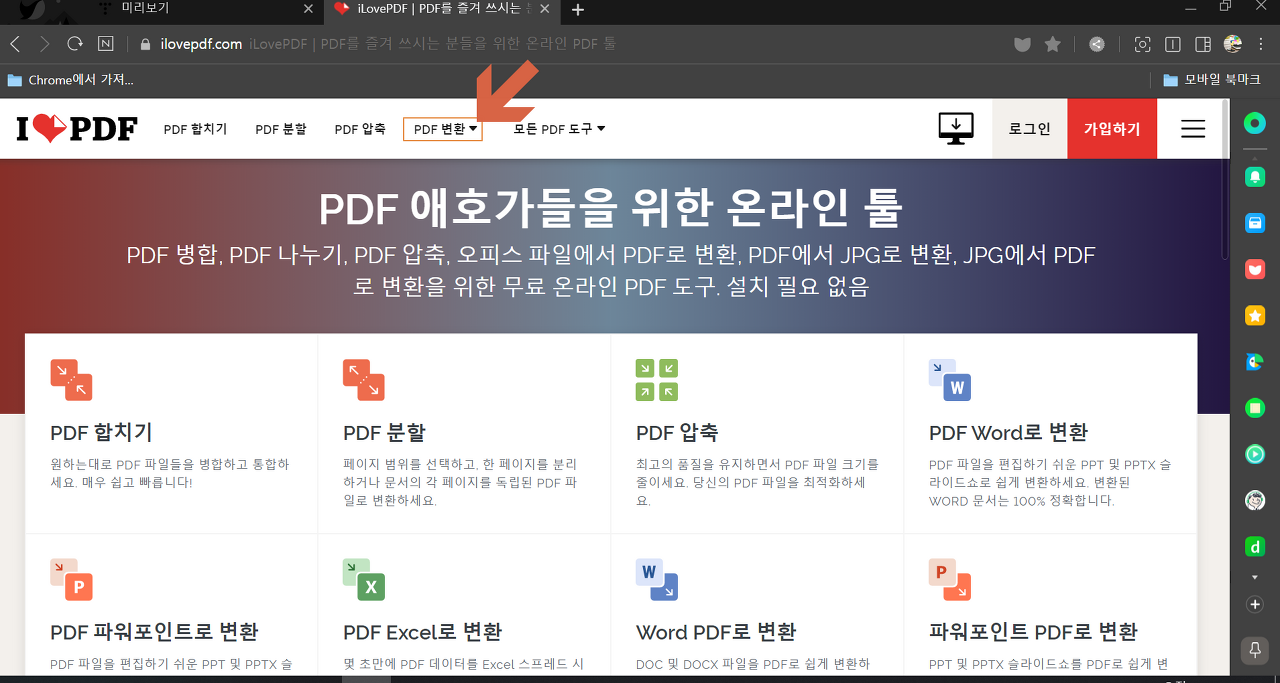Open the PDF 분할 card title

(384, 433)
